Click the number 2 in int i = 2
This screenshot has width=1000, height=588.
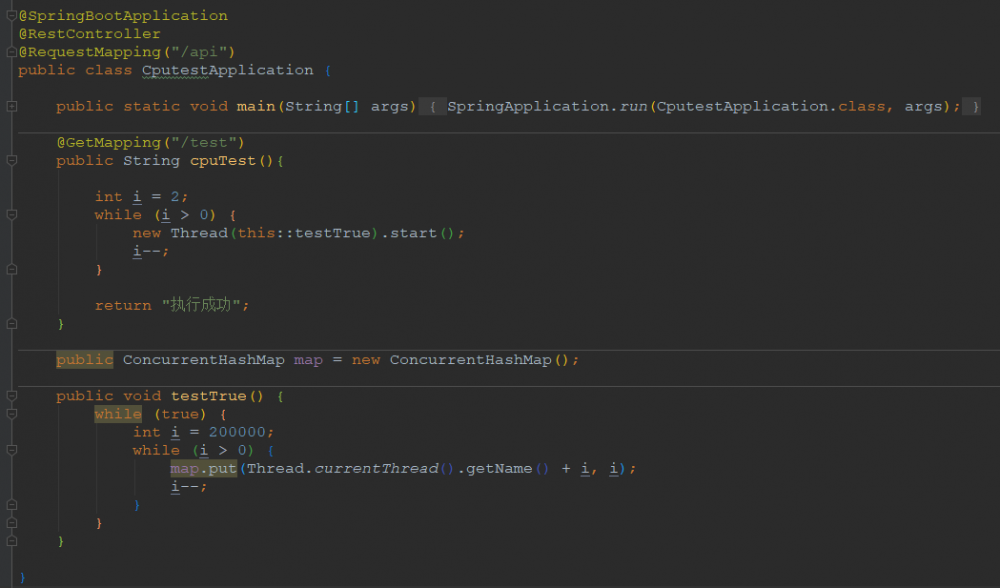pos(175,196)
